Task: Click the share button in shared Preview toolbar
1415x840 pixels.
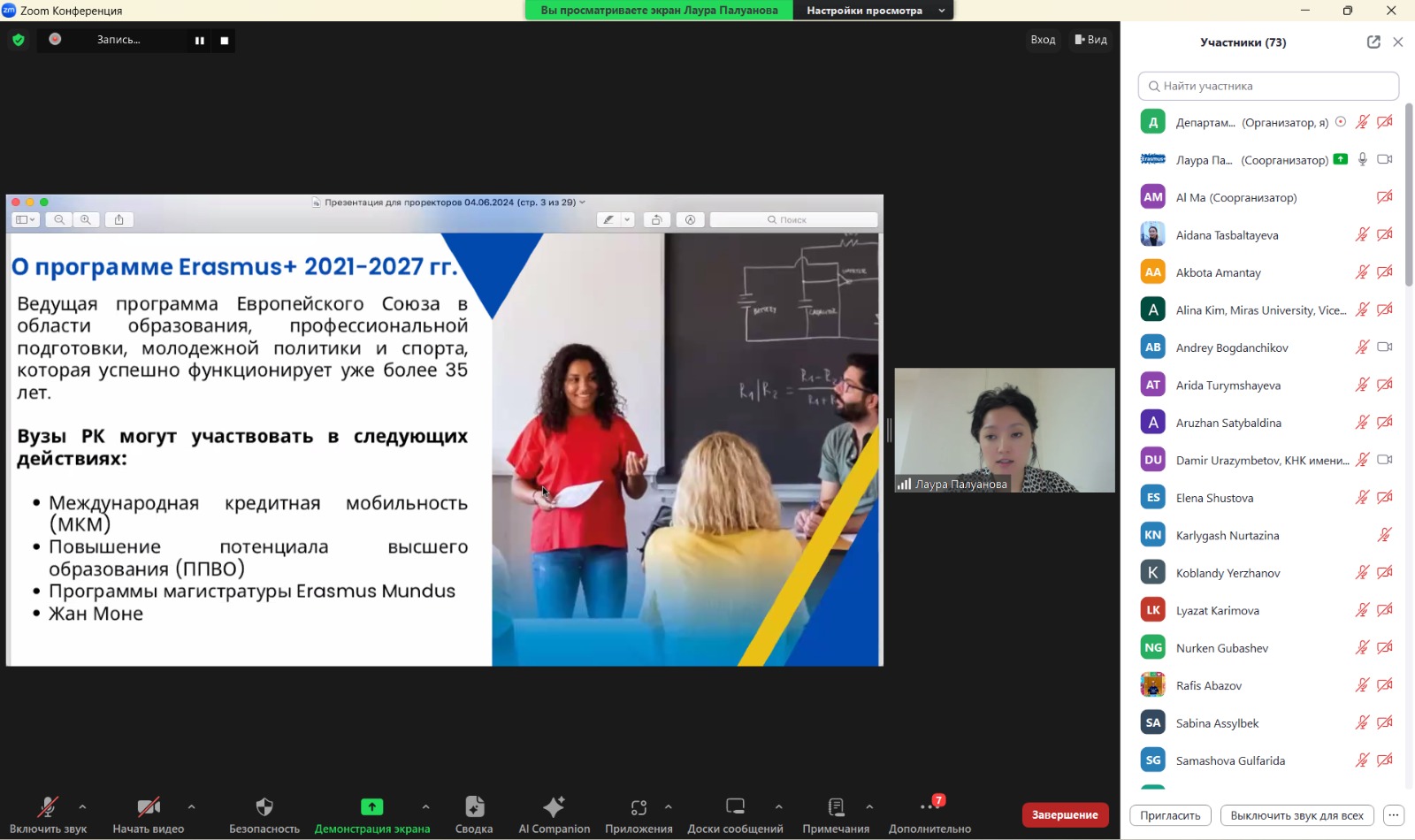Action: pyautogui.click(x=119, y=219)
